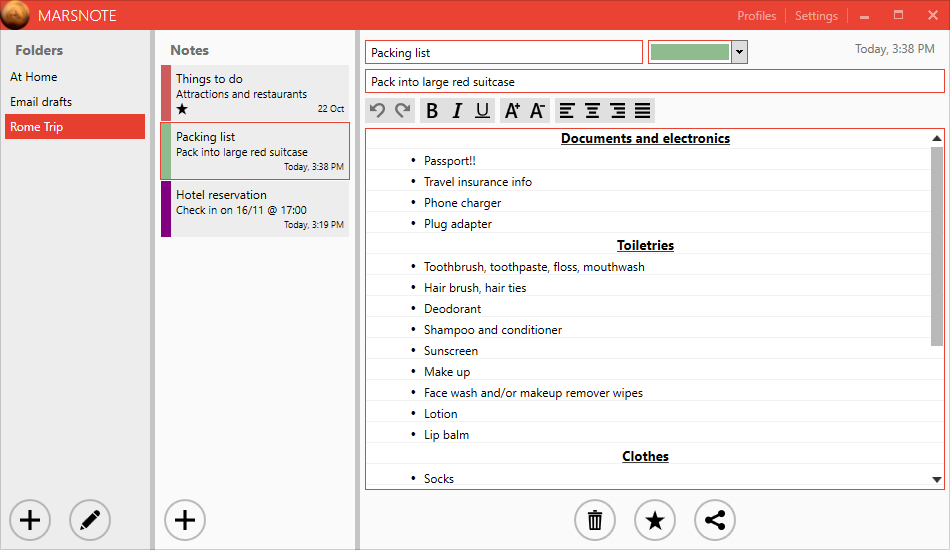Viewport: 950px width, 550px height.
Task: Toggle italic formatting
Action: pyautogui.click(x=457, y=111)
